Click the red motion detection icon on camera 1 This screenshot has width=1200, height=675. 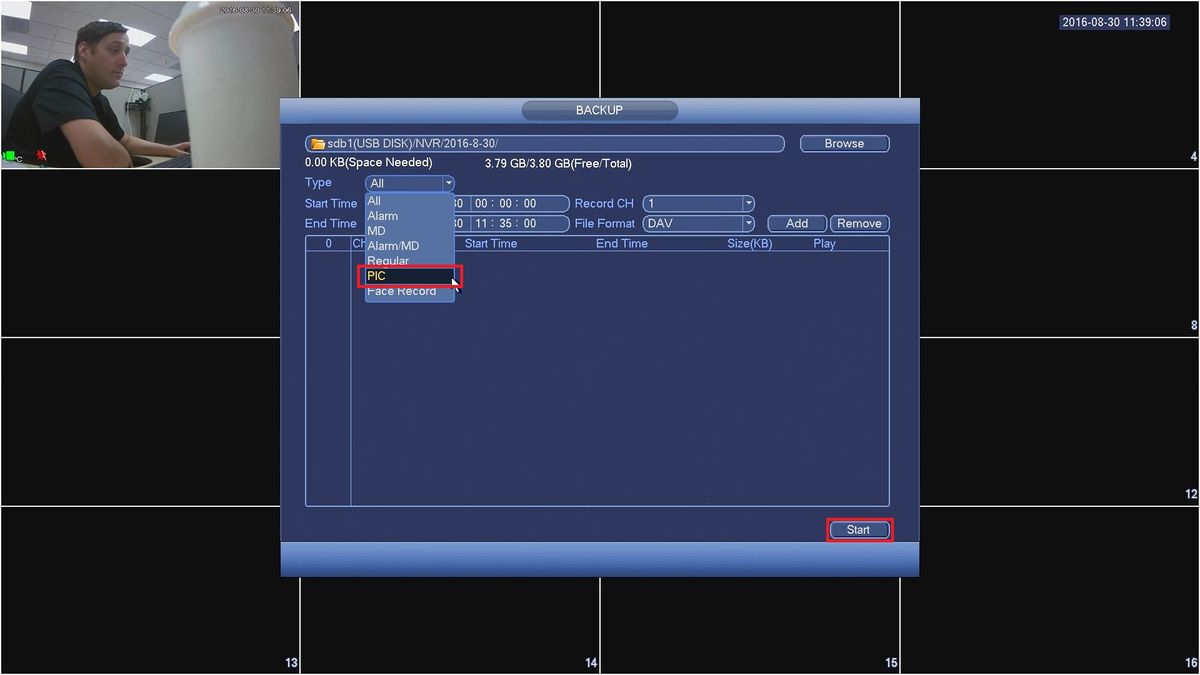point(41,156)
